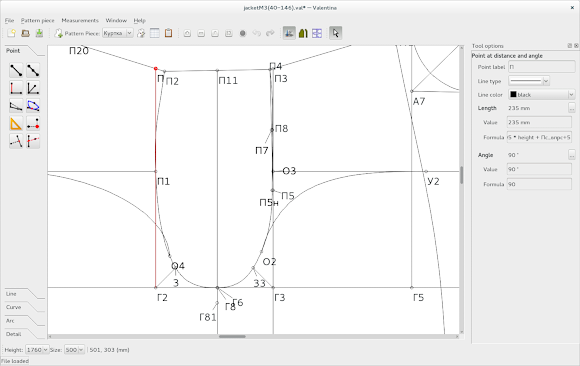Click point label Г5 on canvas
This screenshot has height=366, width=580.
[x=418, y=298]
